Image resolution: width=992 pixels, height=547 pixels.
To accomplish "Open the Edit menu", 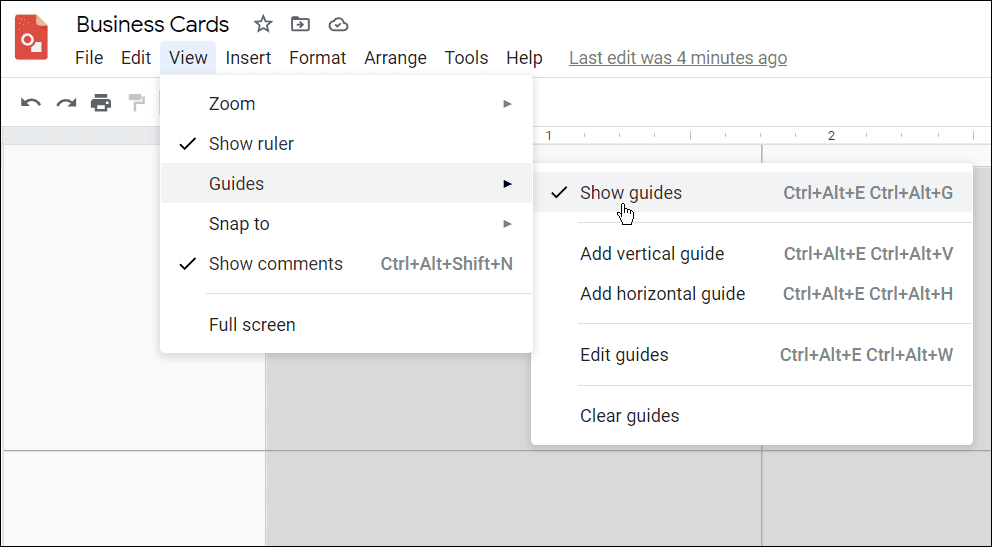I will (136, 58).
